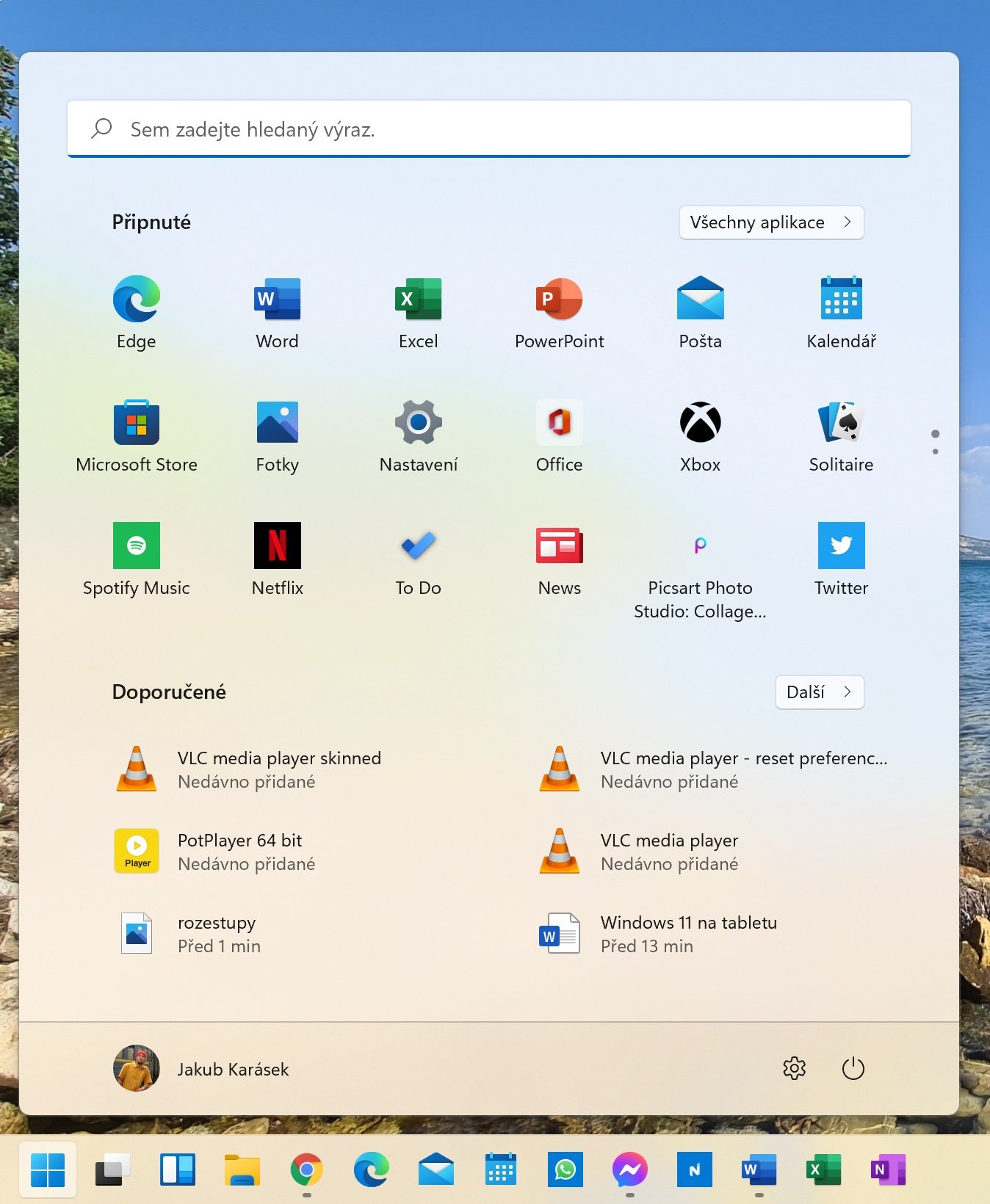This screenshot has height=1204, width=990.
Task: Launch Spotify Music
Action: point(137,559)
